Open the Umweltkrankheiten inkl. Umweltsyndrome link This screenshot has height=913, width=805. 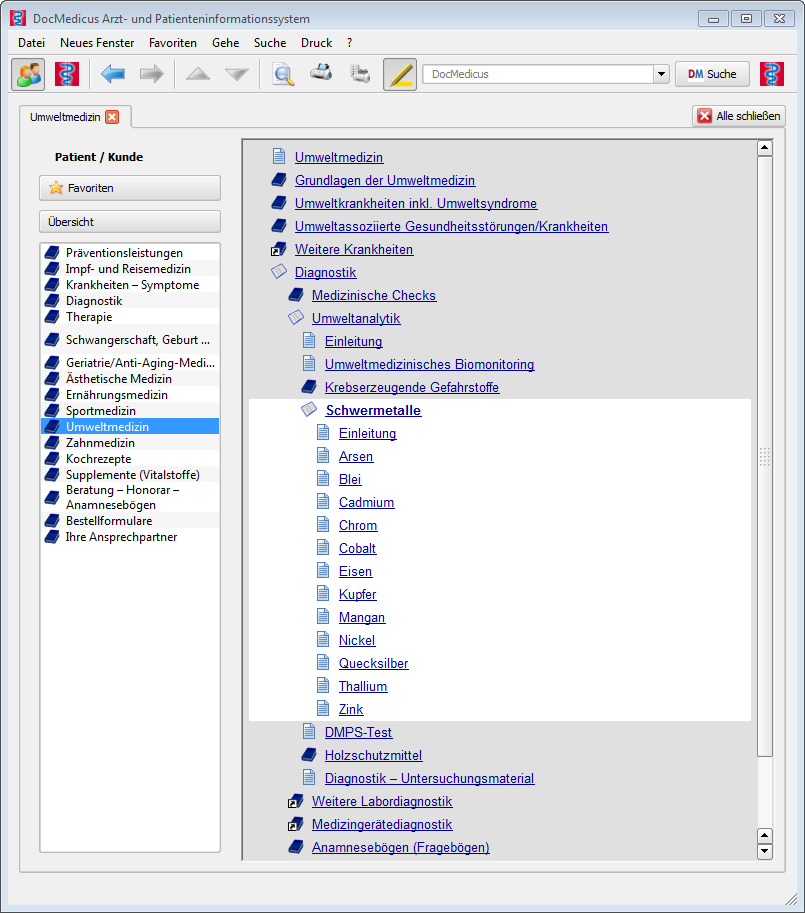(x=416, y=203)
